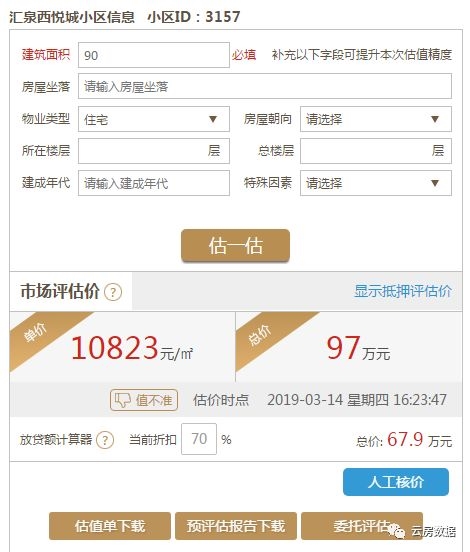Image resolution: width=470 pixels, height=552 pixels.
Task: Click the 10823 元/㎡ unit price value
Action: 132,348
